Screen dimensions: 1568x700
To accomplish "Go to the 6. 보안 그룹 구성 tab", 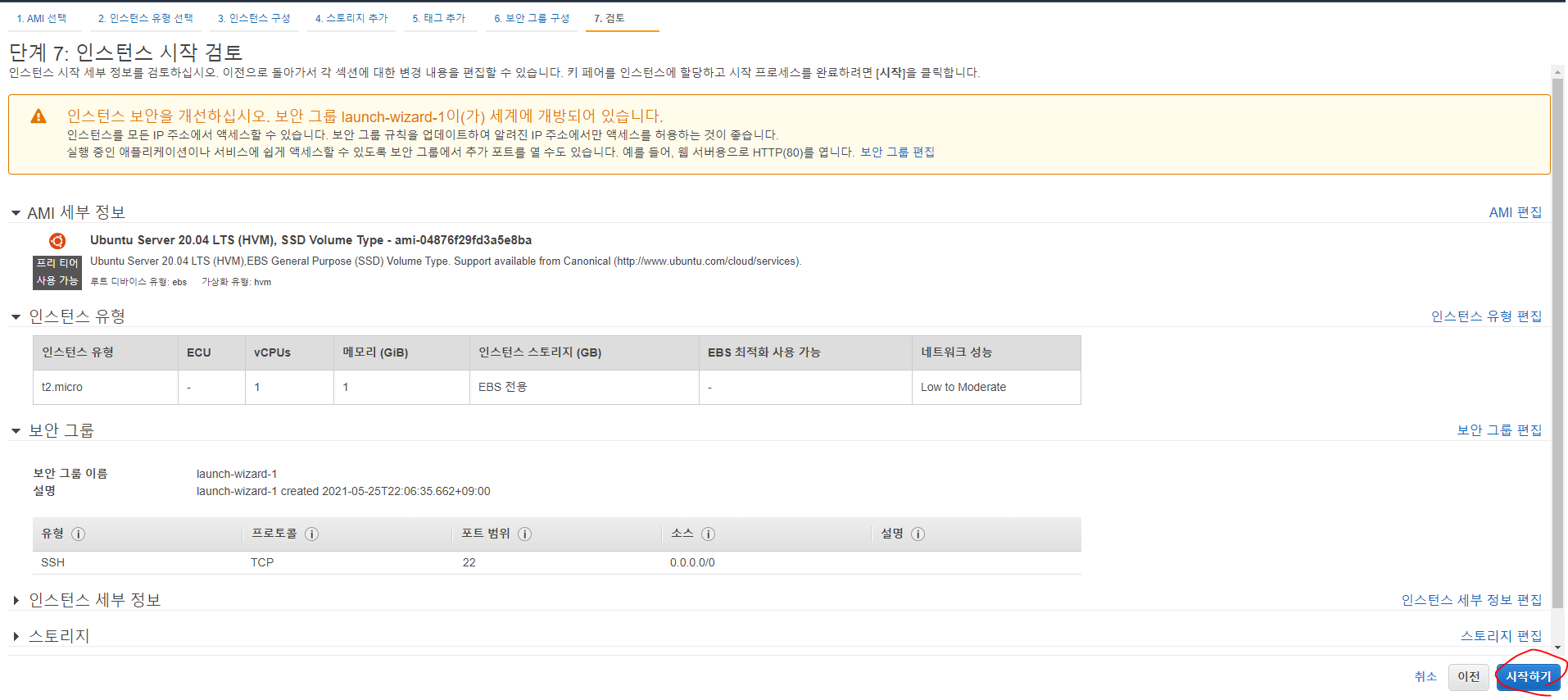I will coord(532,18).
